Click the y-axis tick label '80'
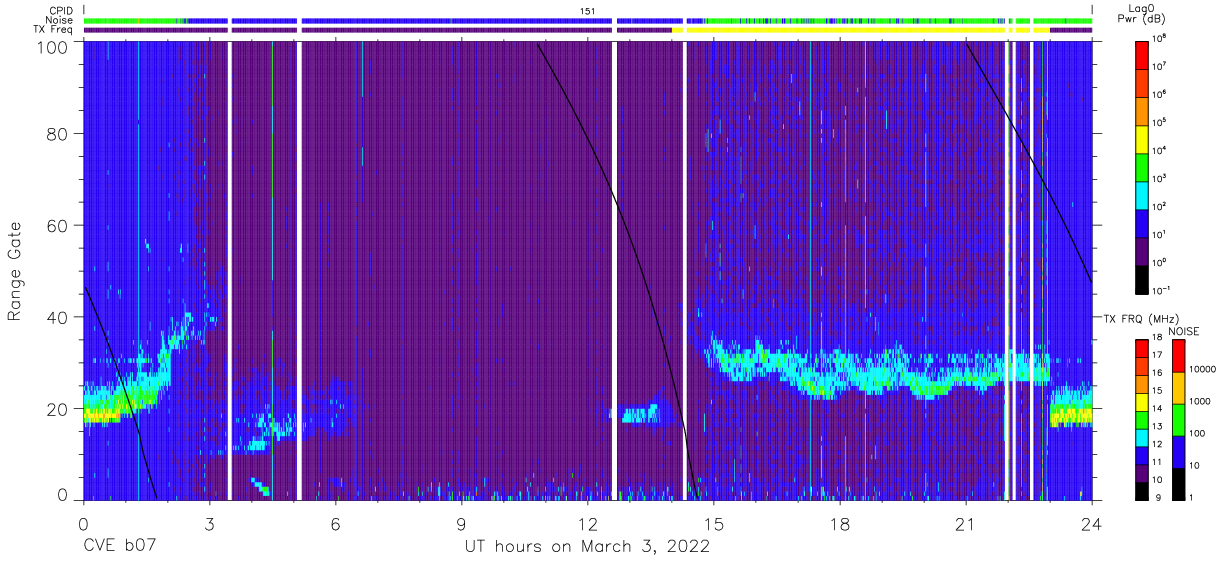 point(58,134)
